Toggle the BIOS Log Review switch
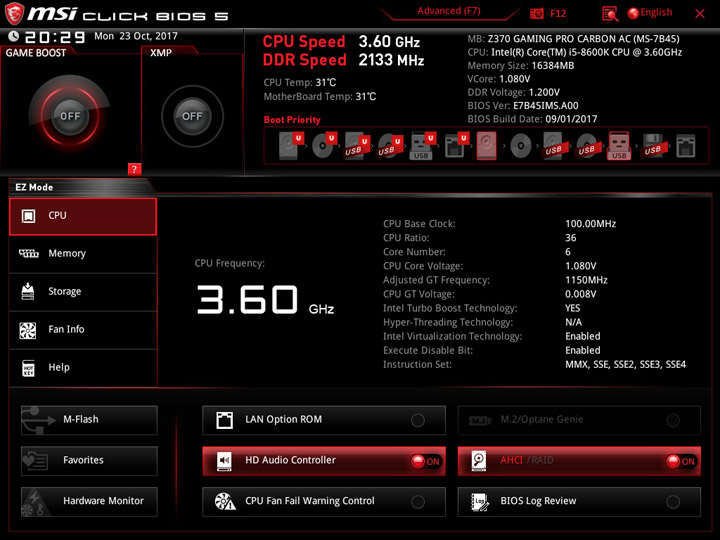 point(673,502)
